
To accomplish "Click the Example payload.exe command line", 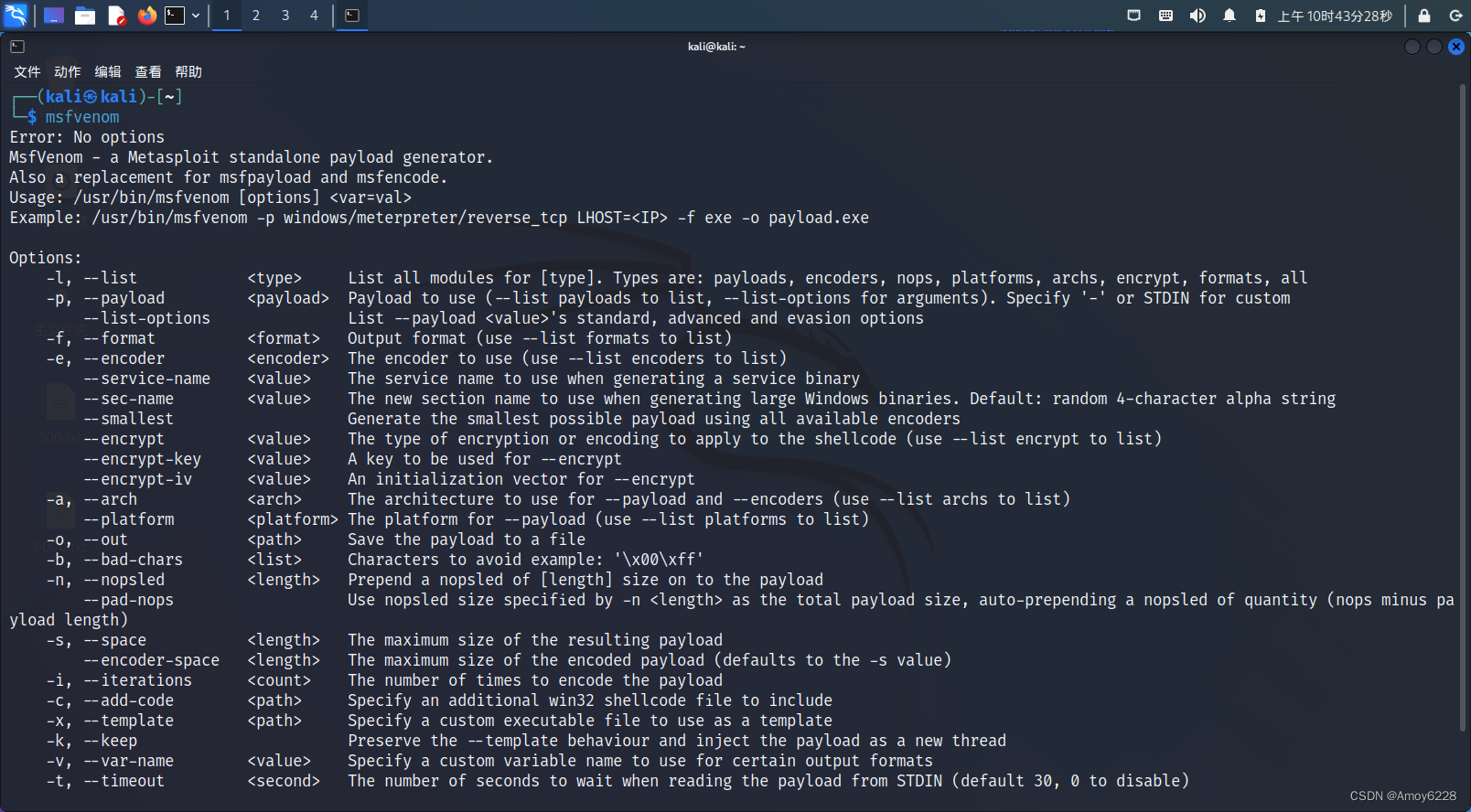I will pos(439,218).
